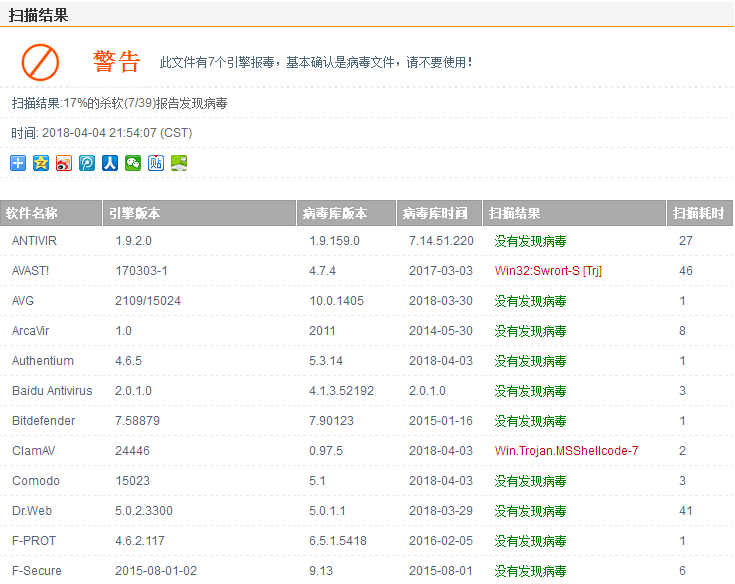Select the Bitdefender software name
This screenshot has height=584, width=735.
pos(44,421)
